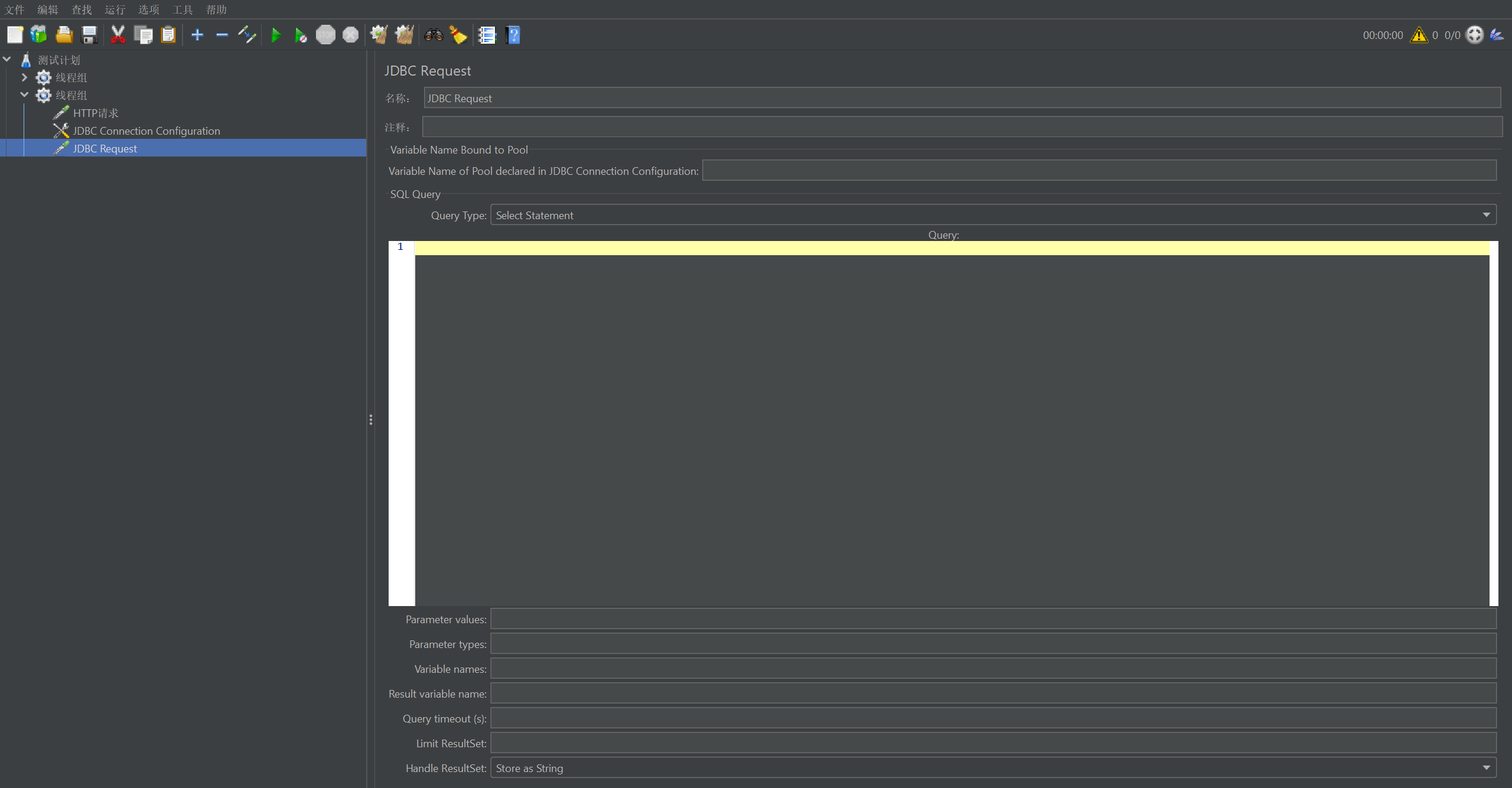Save the test plan floppy icon
This screenshot has width=1512, height=788.
click(89, 35)
